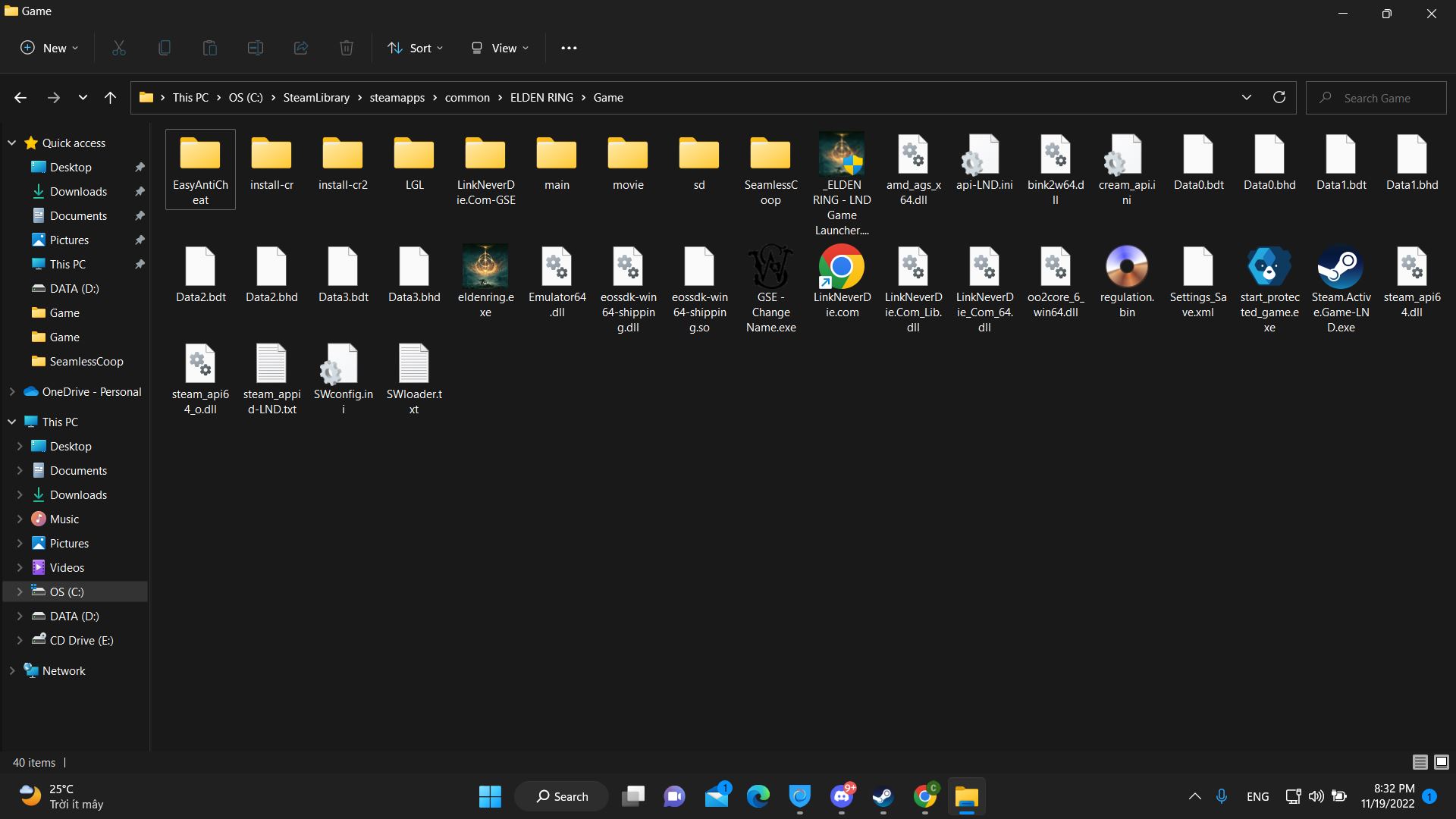Click the Paste clipboard icon
The image size is (1456, 819).
pyautogui.click(x=210, y=48)
